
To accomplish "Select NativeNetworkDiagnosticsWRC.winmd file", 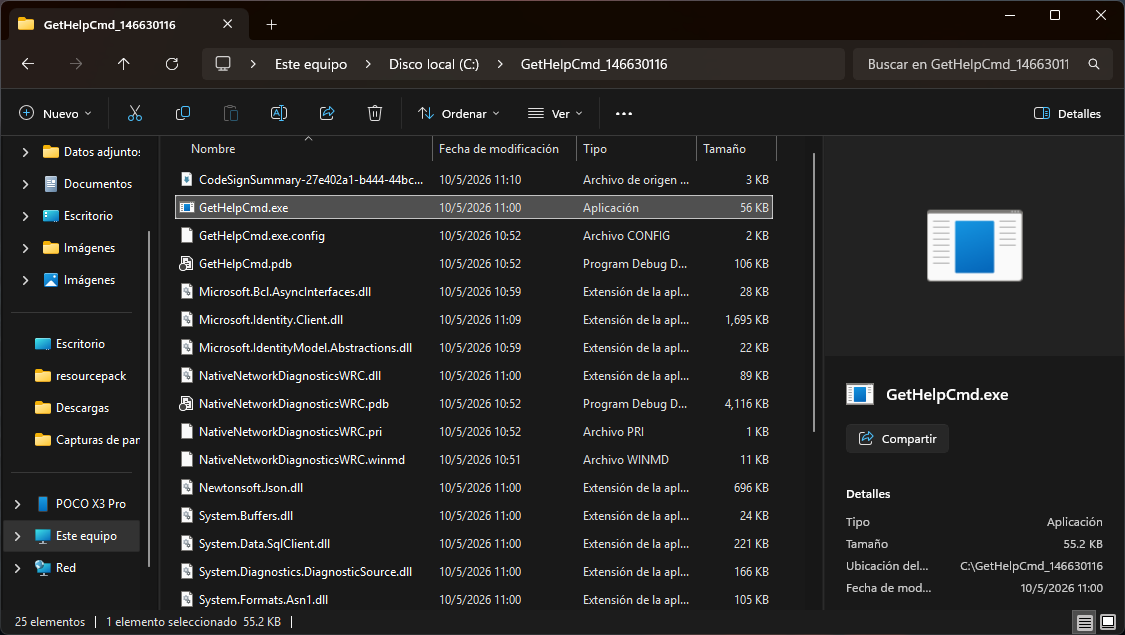I will click(474, 459).
